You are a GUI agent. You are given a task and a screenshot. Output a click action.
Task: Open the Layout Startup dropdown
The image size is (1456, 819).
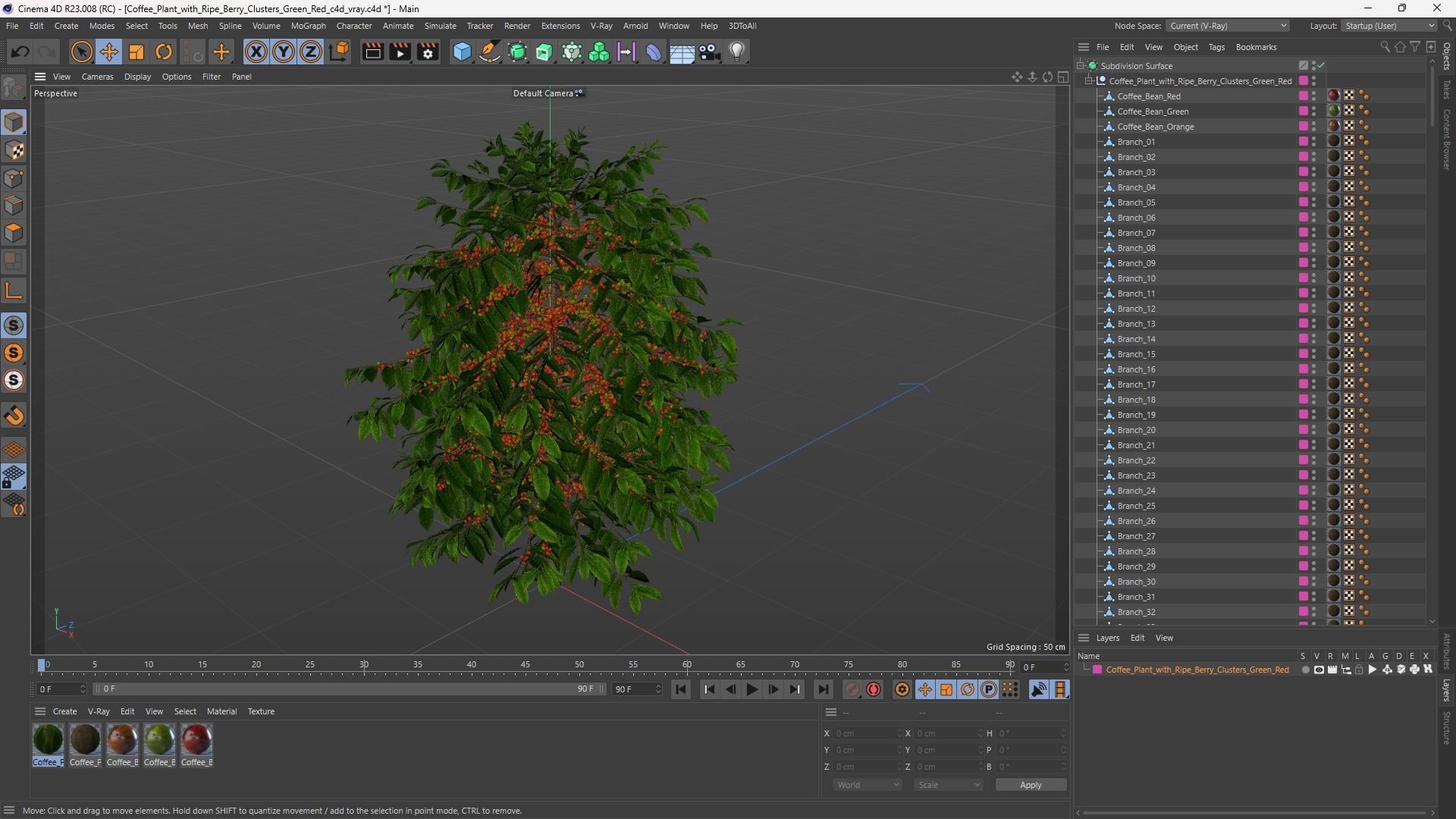point(1389,26)
